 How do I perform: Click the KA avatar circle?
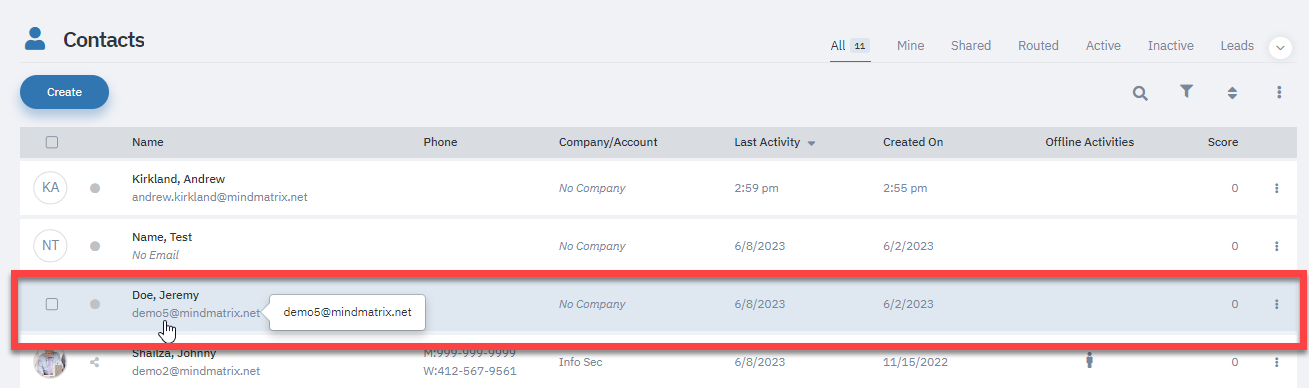click(50, 187)
